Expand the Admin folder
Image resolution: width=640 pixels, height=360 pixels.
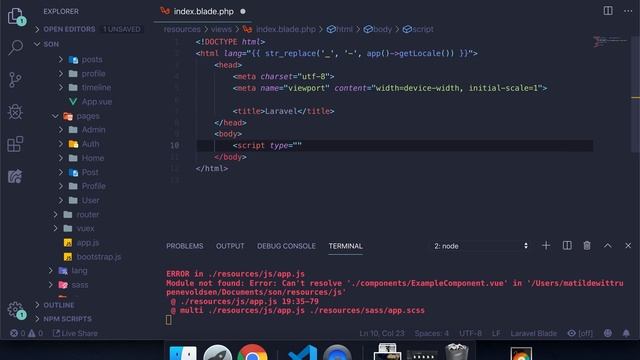(93, 130)
